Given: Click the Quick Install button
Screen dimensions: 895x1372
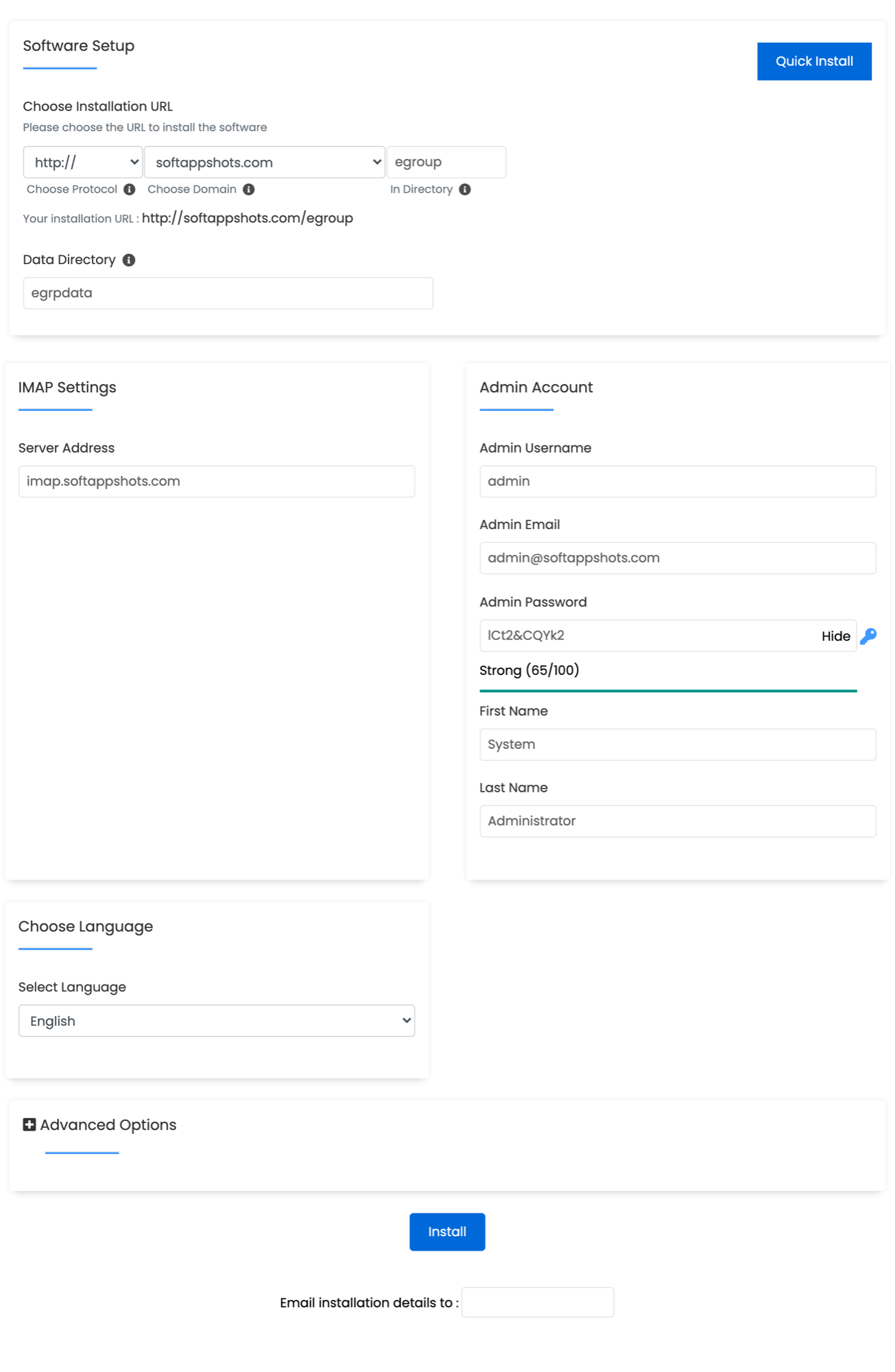Looking at the screenshot, I should [814, 61].
